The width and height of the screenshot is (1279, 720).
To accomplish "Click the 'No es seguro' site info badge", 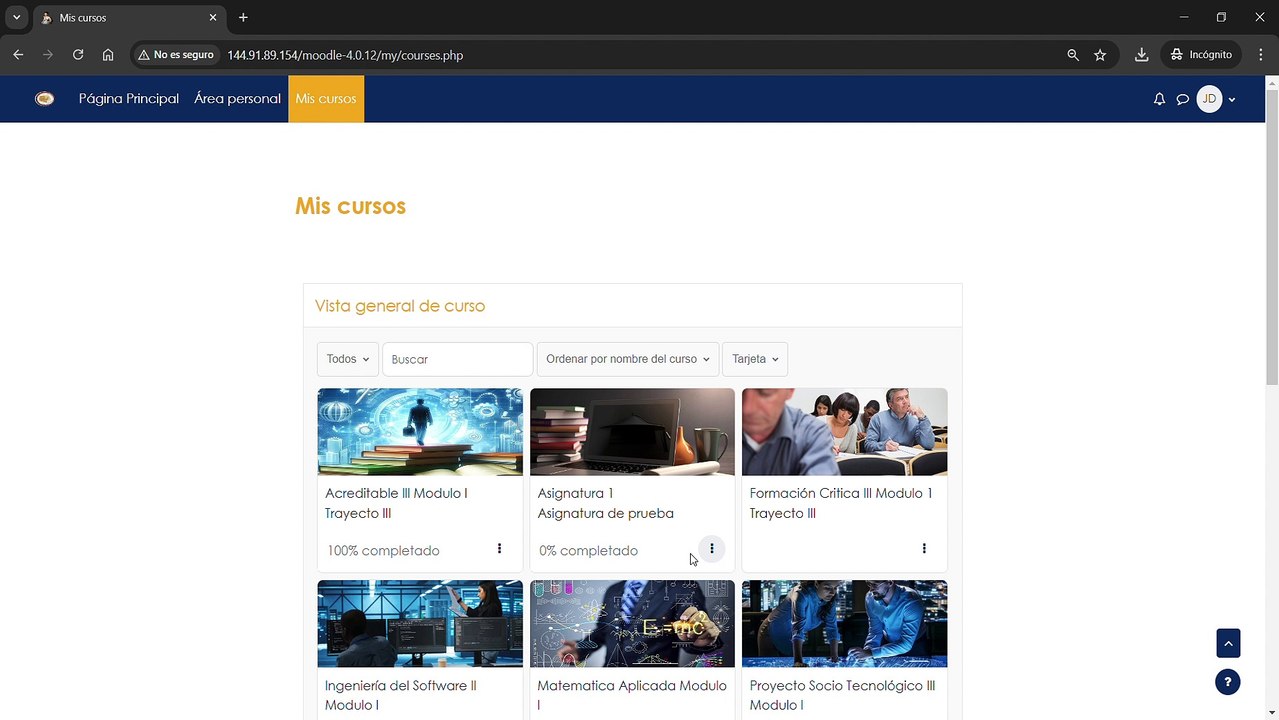I will [176, 55].
